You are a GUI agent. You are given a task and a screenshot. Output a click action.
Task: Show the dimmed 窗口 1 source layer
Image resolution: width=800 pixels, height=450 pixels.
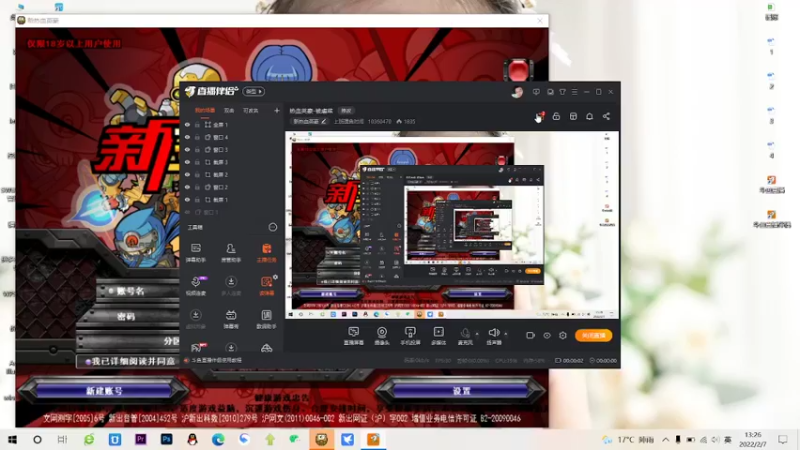coord(187,212)
